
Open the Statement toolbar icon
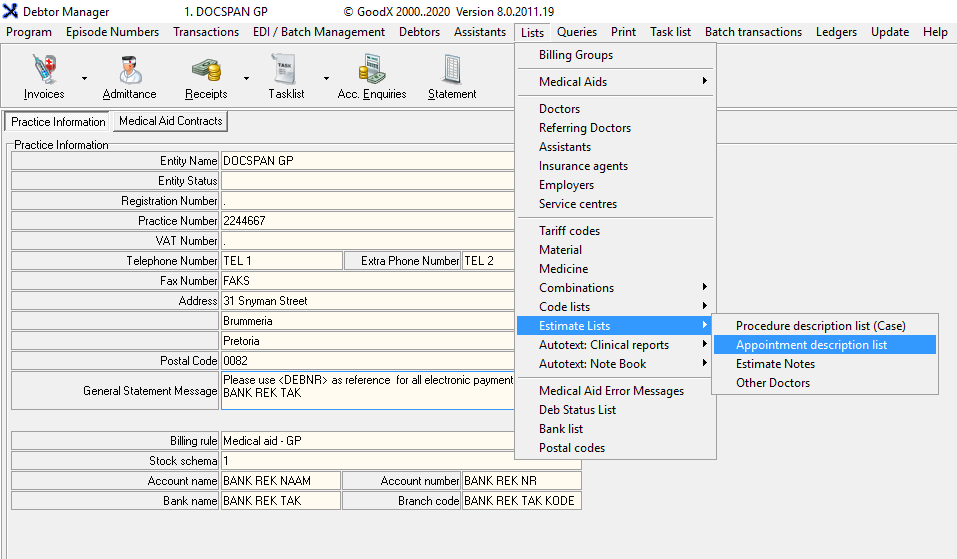[x=452, y=70]
